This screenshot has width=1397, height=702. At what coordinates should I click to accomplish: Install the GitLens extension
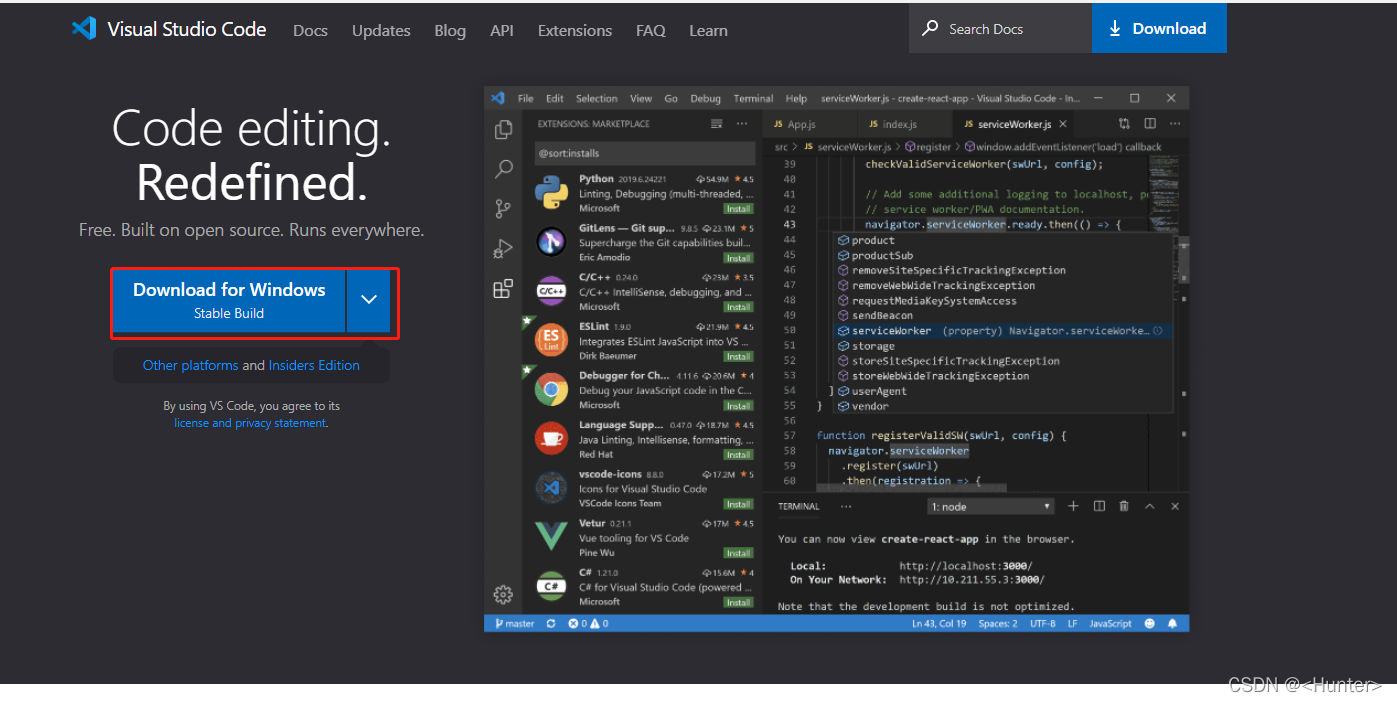point(738,257)
